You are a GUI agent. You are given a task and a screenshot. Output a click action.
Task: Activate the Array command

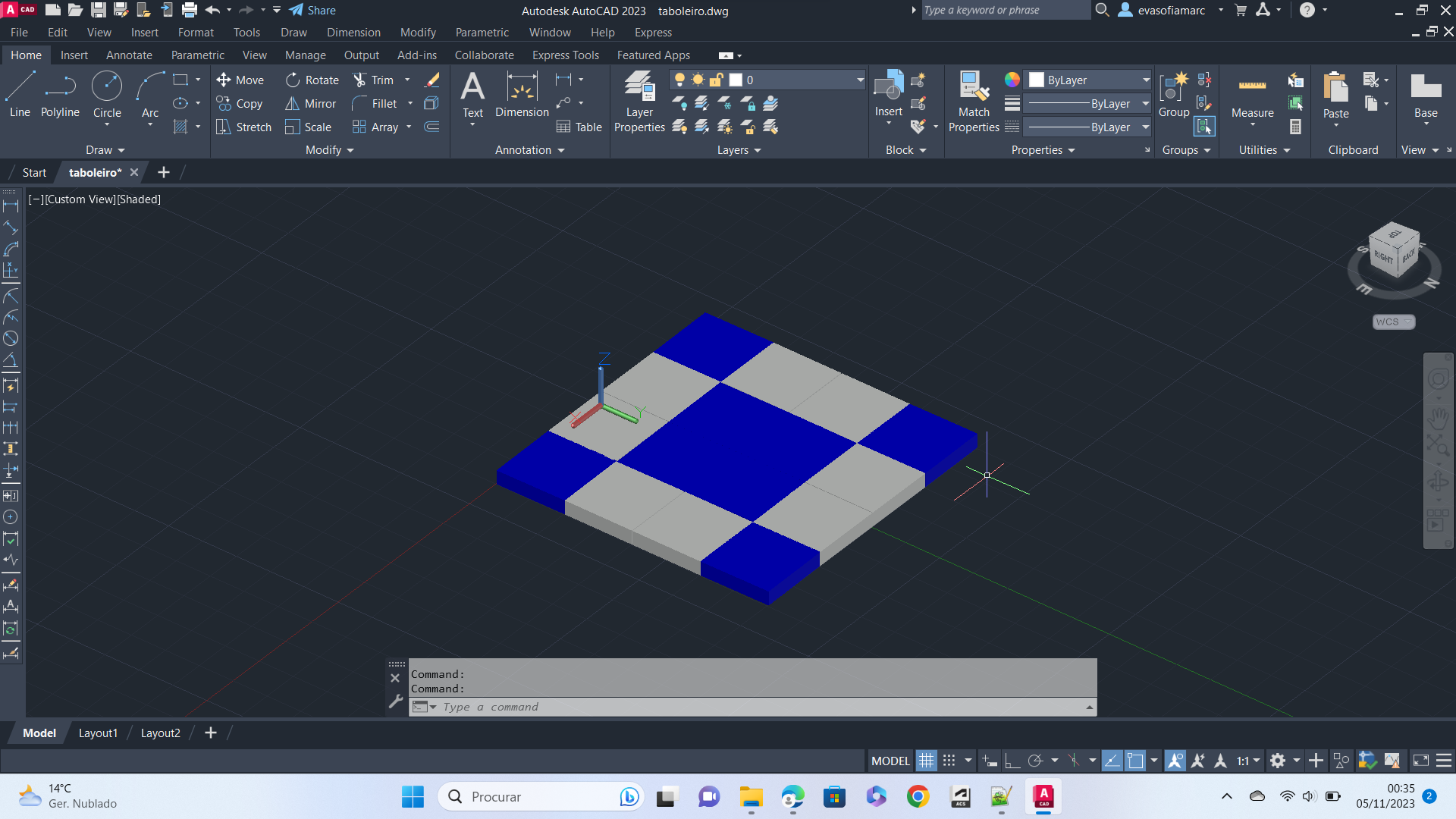click(375, 127)
